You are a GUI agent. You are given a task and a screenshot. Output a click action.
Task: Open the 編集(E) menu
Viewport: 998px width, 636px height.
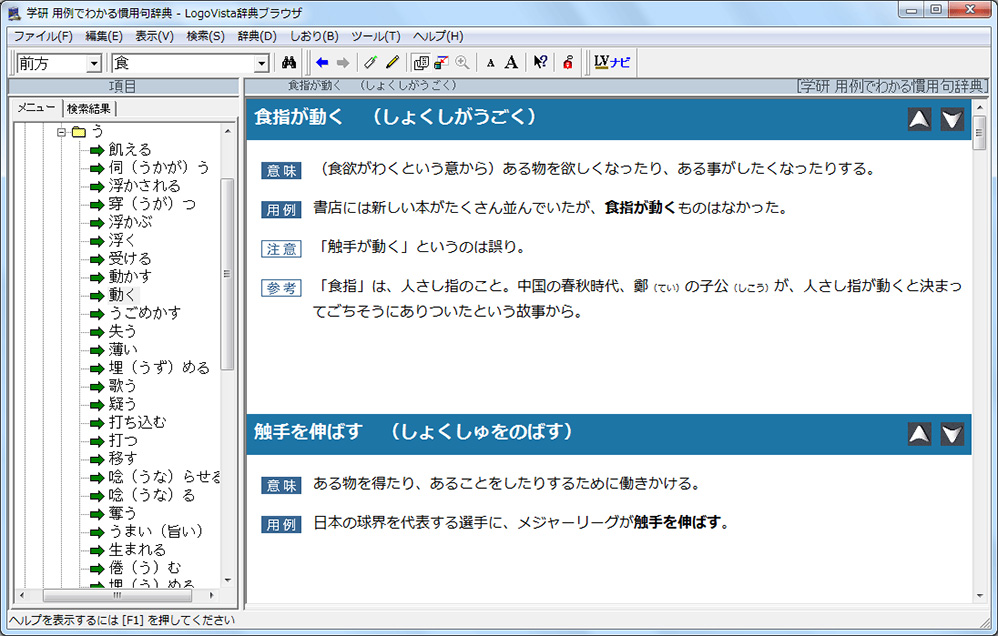click(104, 36)
